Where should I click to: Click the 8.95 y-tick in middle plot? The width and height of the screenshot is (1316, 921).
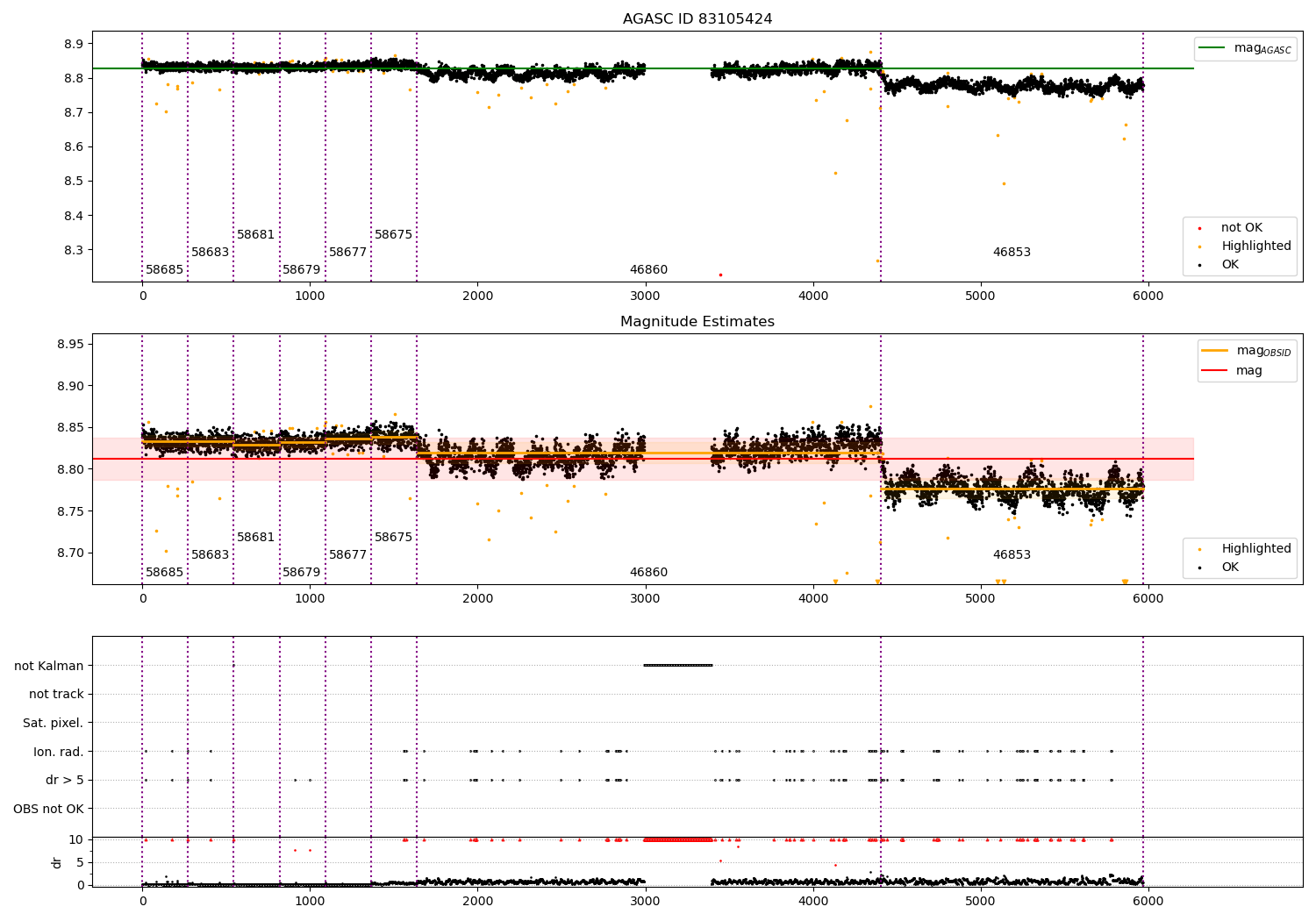70,345
